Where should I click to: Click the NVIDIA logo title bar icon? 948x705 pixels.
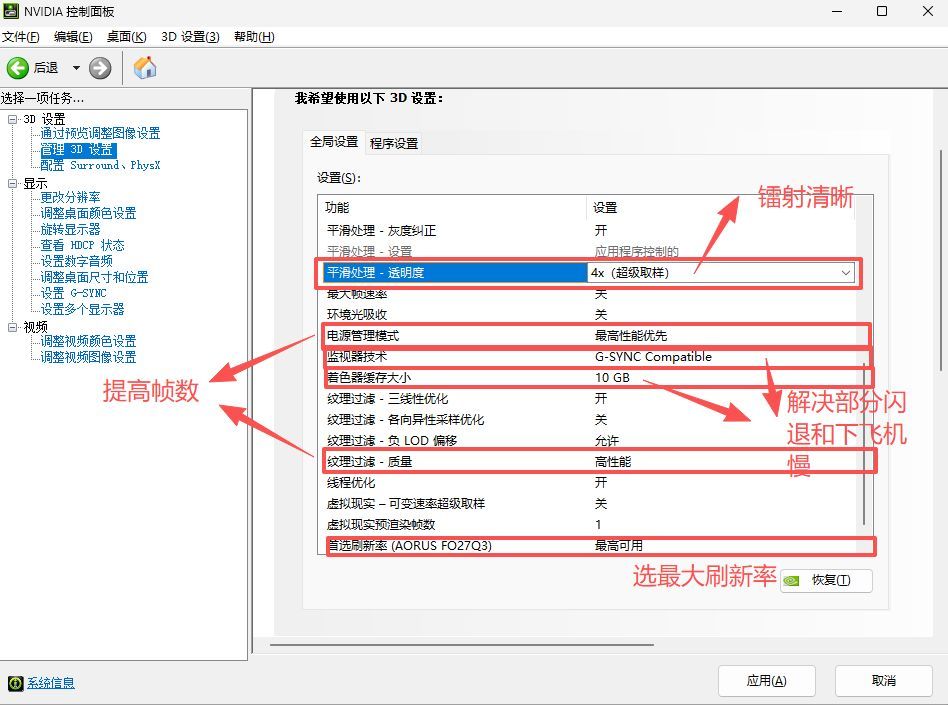pos(11,11)
